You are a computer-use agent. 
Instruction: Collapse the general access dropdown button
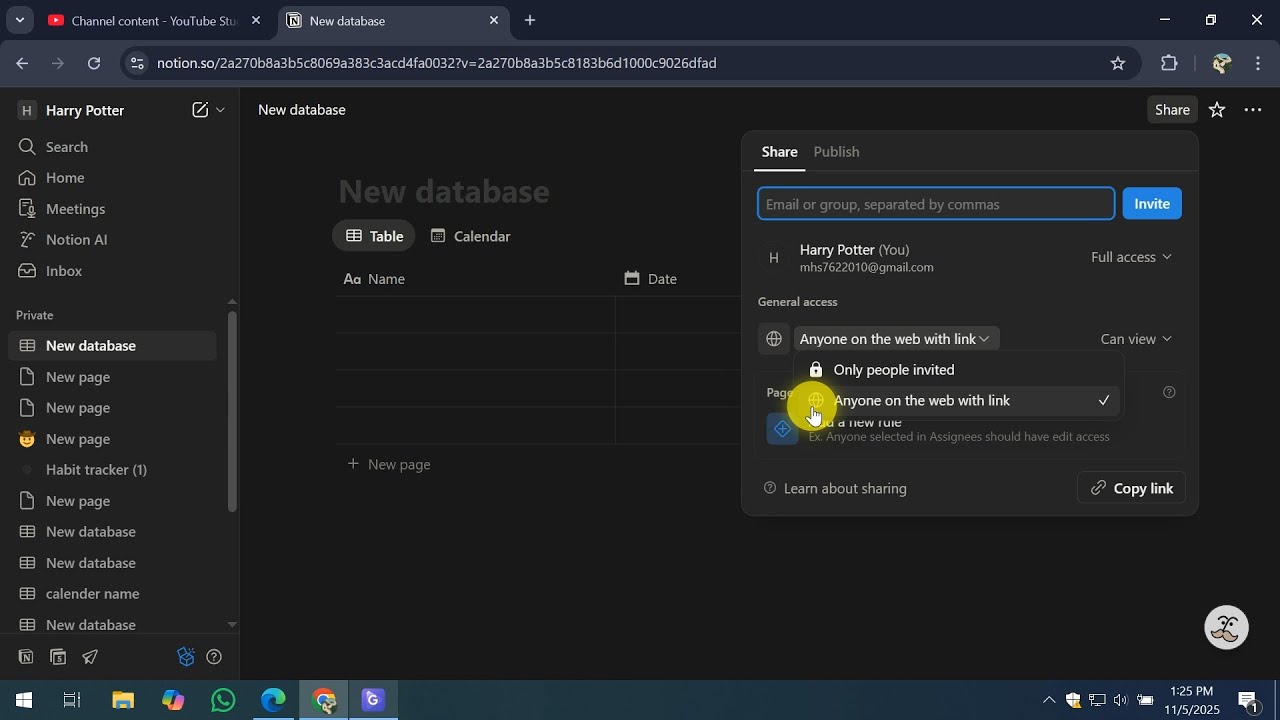896,339
